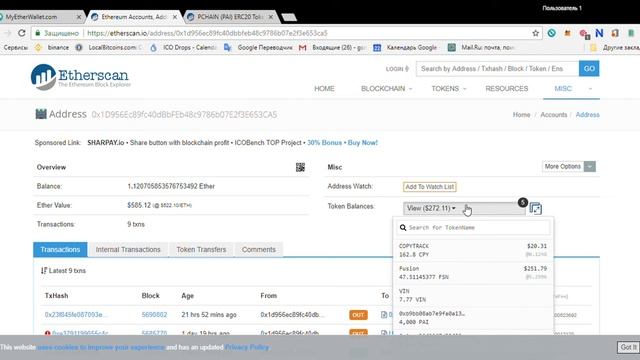Open a new browser tab
The width and height of the screenshot is (640, 360).
(x=289, y=17)
